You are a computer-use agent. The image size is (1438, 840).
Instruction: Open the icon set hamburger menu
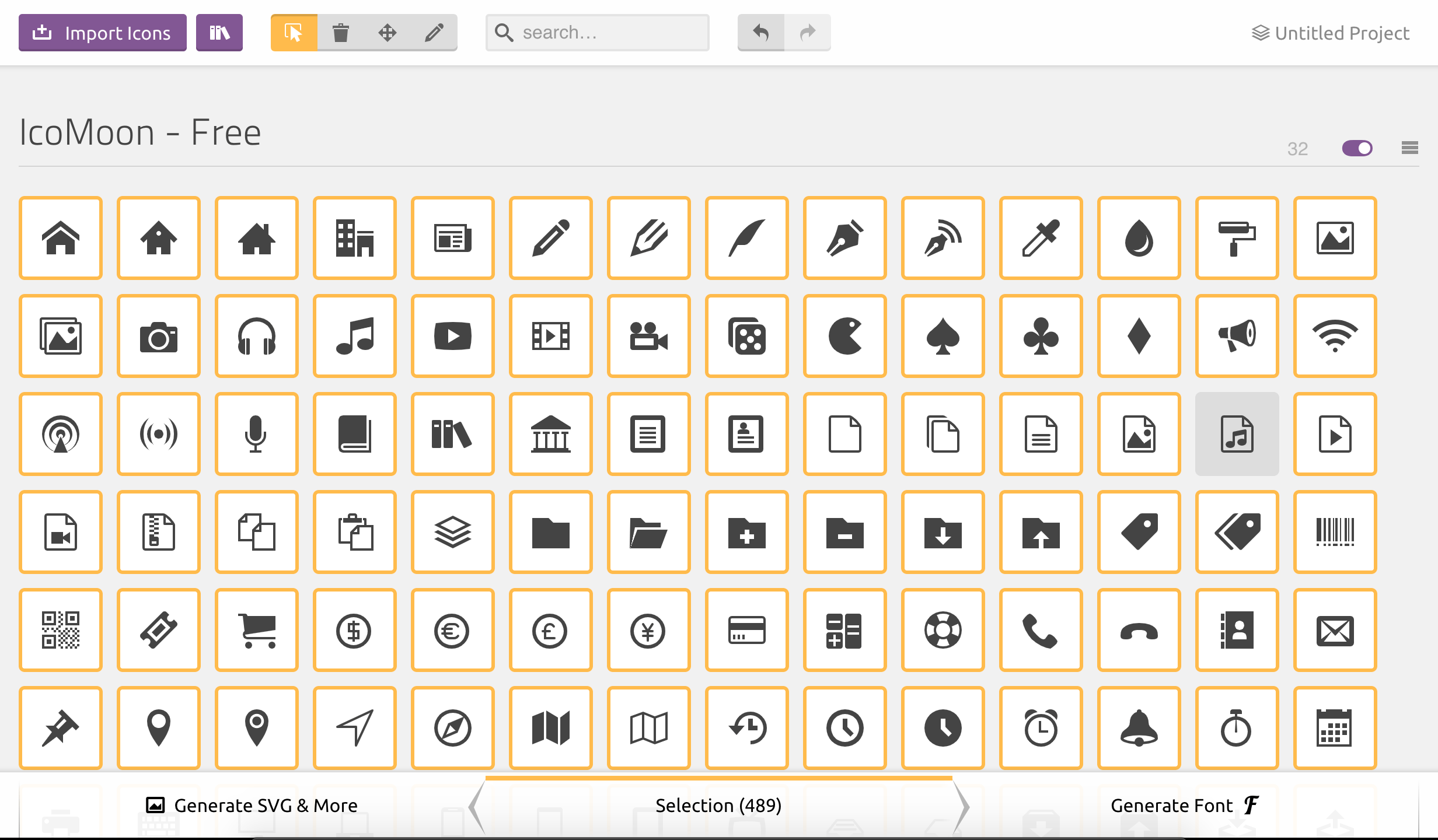[x=1410, y=148]
